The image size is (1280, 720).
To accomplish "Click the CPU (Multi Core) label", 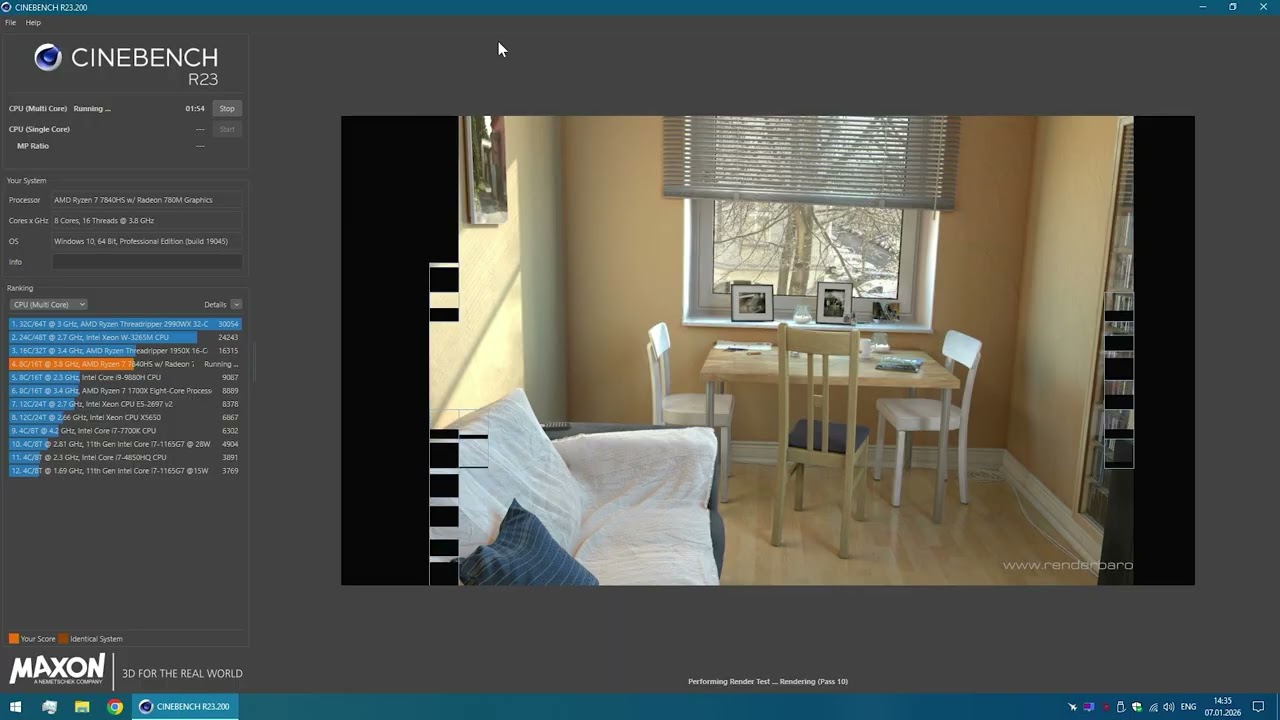I will coord(39,108).
